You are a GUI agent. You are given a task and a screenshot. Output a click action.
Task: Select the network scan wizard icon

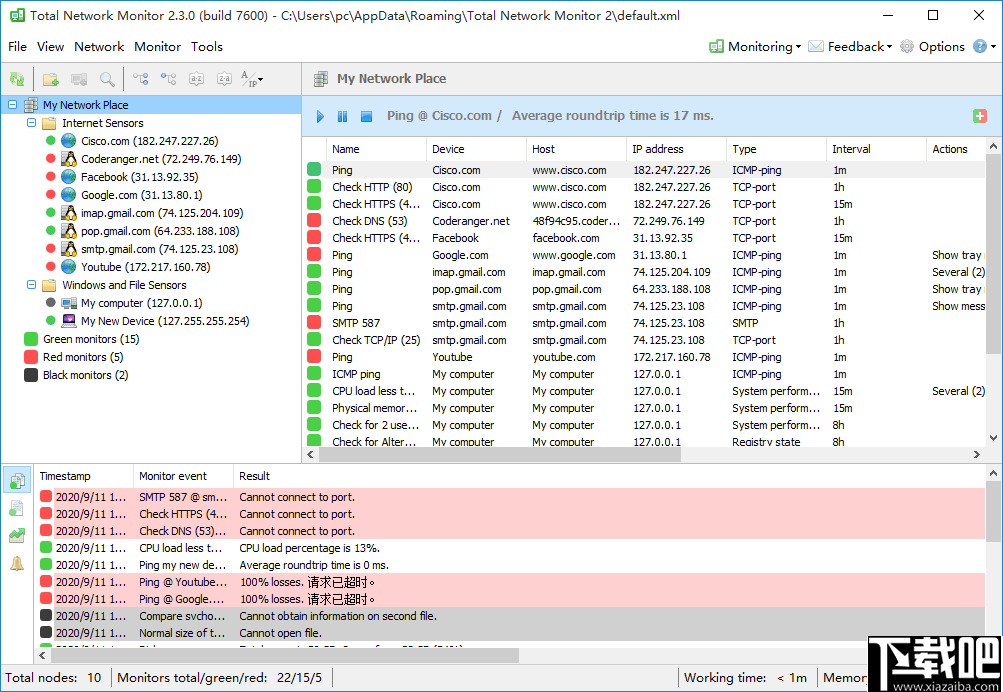click(17, 79)
